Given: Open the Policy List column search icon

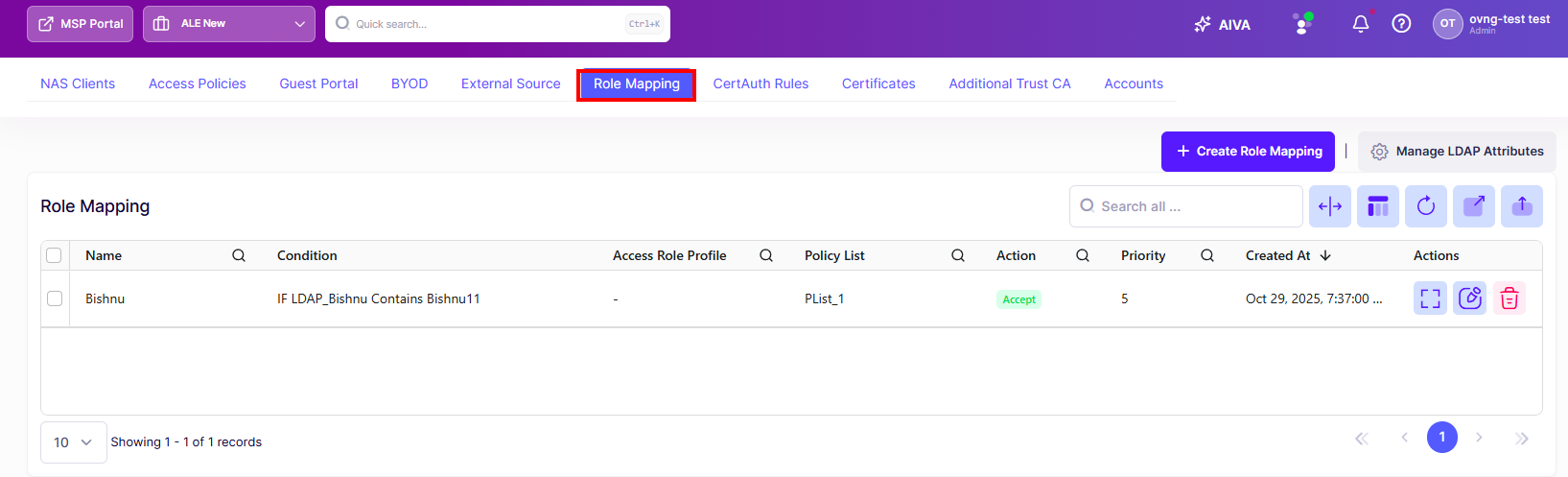Looking at the screenshot, I should point(958,255).
